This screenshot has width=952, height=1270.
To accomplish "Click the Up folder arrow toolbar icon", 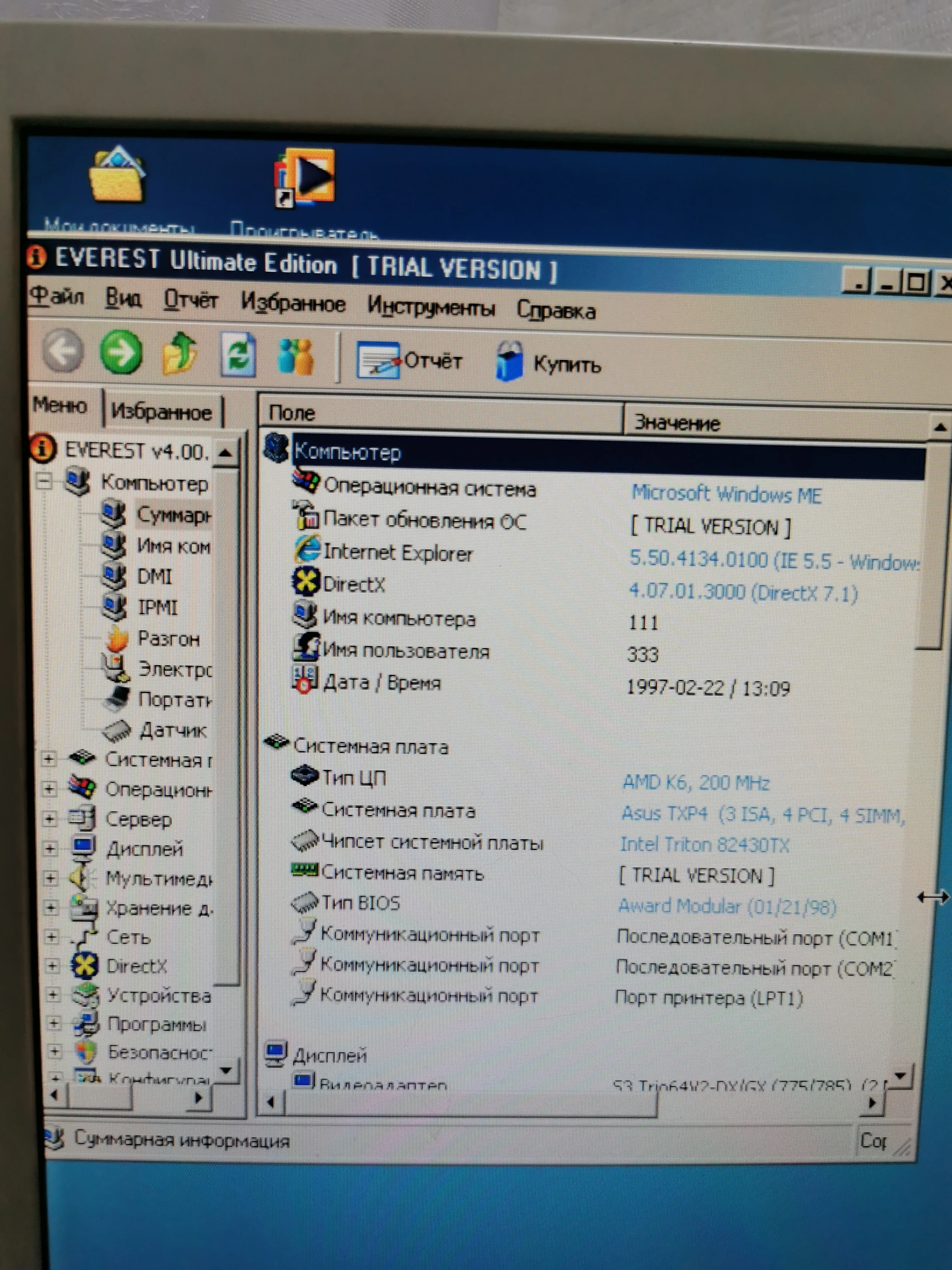I will [x=179, y=354].
